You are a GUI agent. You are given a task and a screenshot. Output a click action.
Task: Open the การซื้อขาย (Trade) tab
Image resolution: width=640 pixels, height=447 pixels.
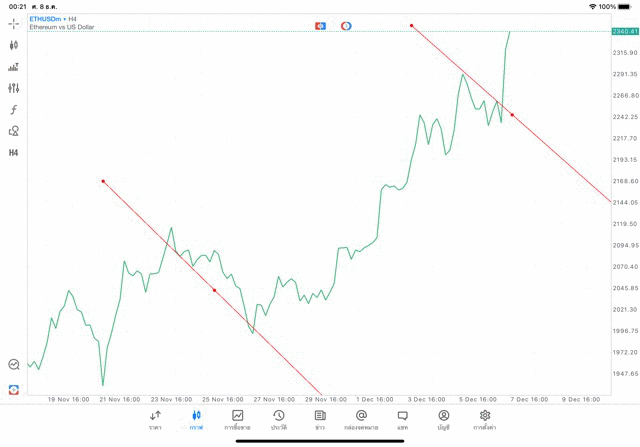[237, 419]
